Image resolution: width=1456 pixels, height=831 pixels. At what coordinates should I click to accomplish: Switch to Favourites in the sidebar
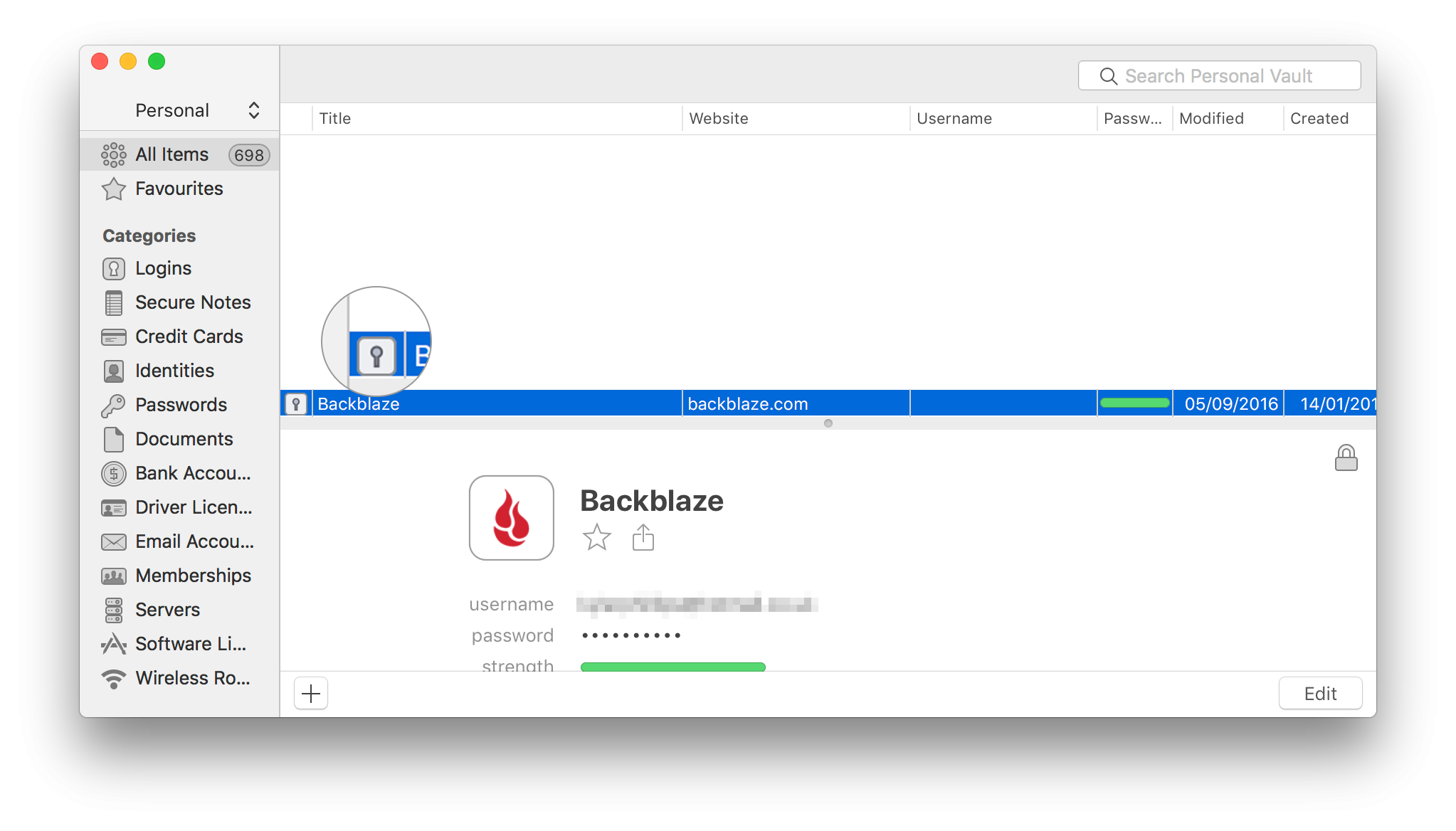pyautogui.click(x=179, y=189)
